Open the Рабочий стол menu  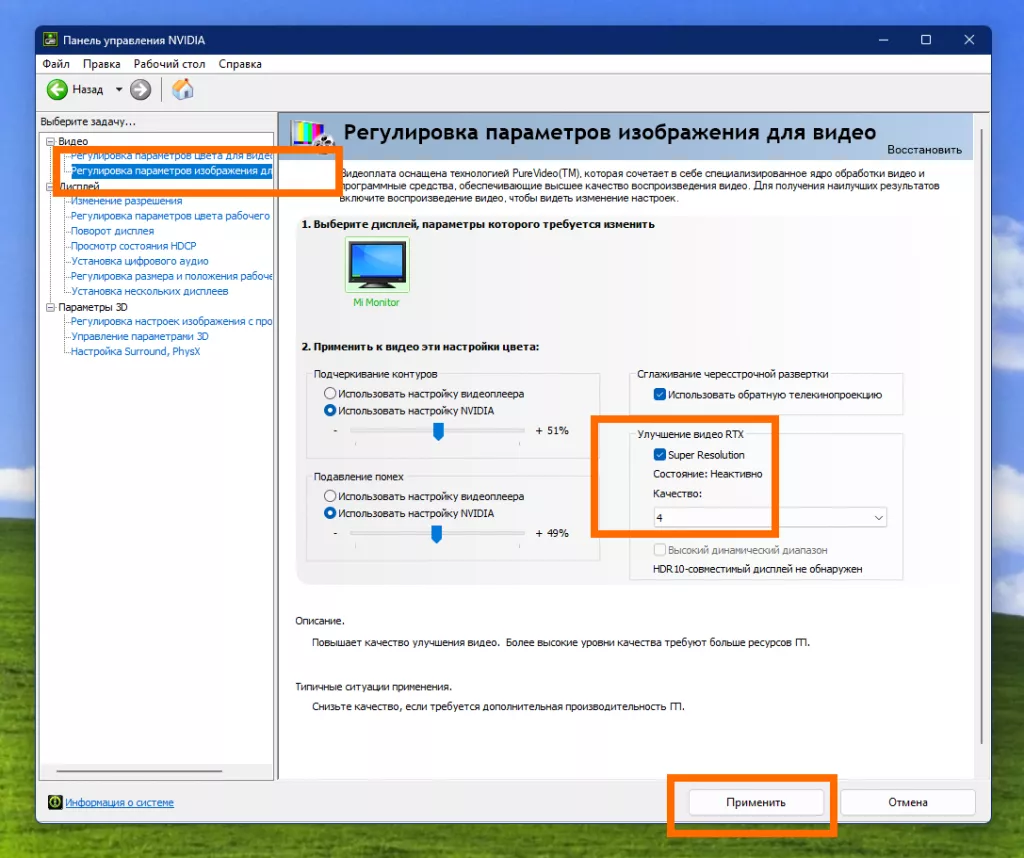(x=169, y=64)
